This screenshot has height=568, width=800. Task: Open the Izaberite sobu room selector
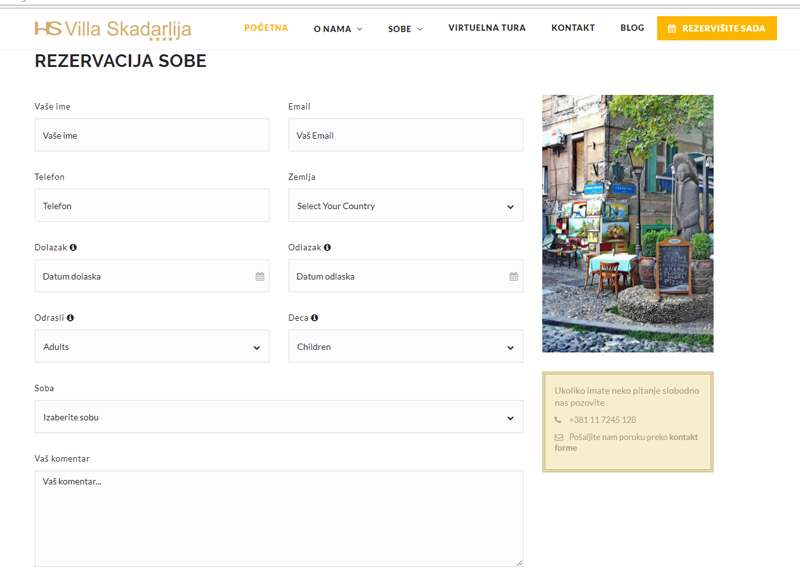[x=278, y=417]
